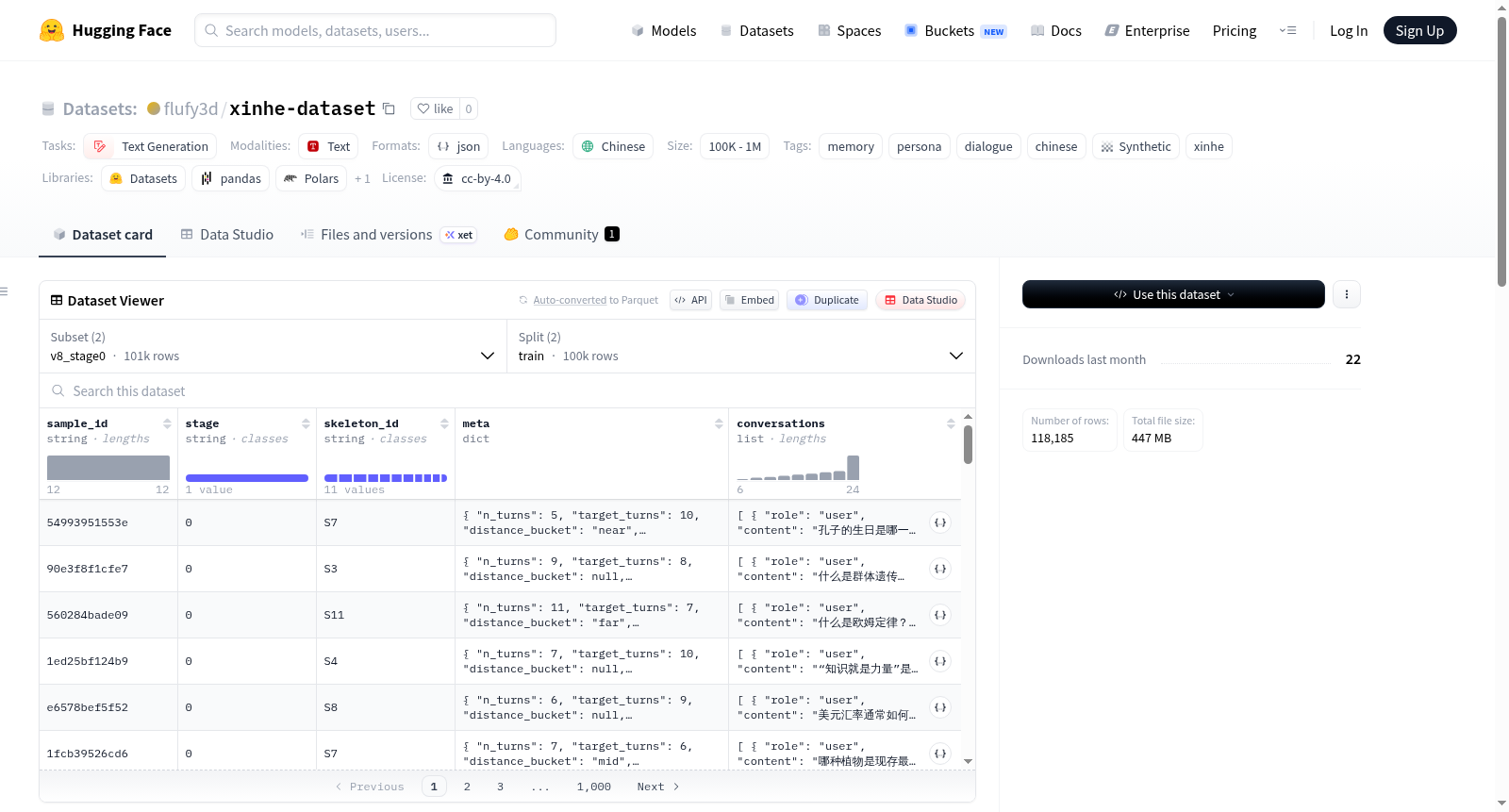
Task: Filter by the Text Generation task tag
Action: (x=150, y=146)
